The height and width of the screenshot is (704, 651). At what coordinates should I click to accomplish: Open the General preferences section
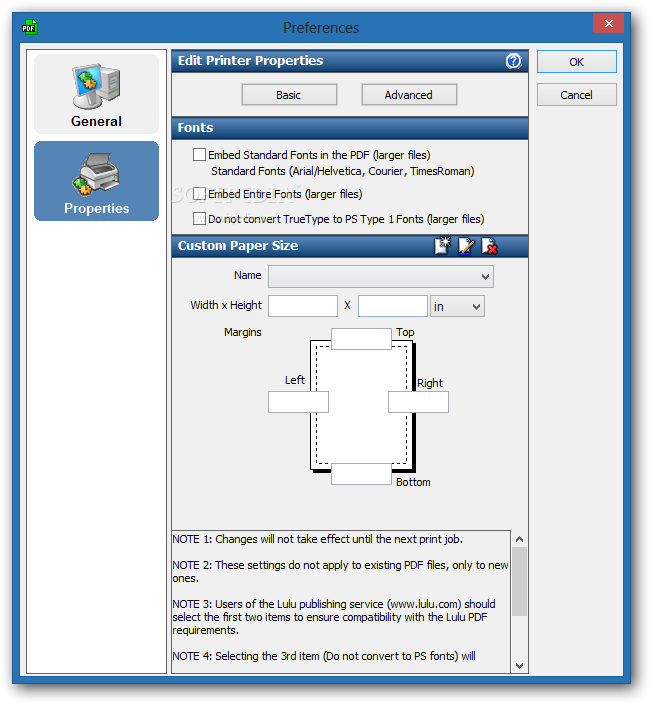[96, 93]
